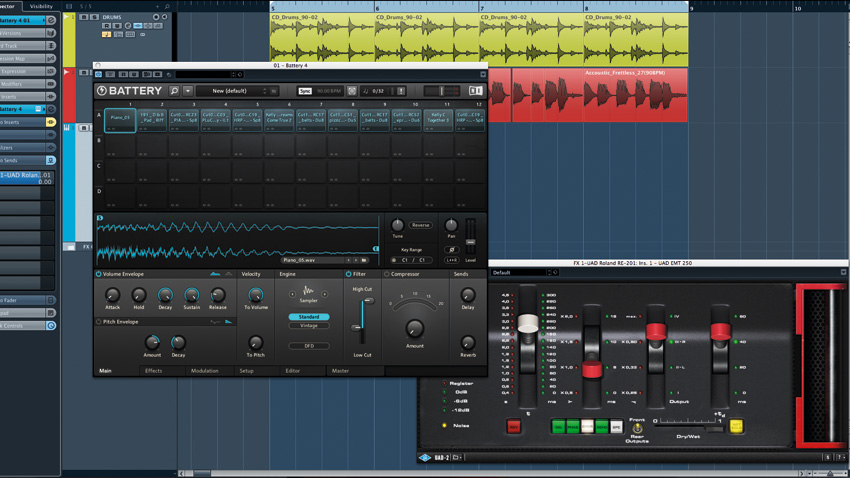Click the Compressor Amount knob
Viewport: 850px width, 478px height.
(415, 328)
